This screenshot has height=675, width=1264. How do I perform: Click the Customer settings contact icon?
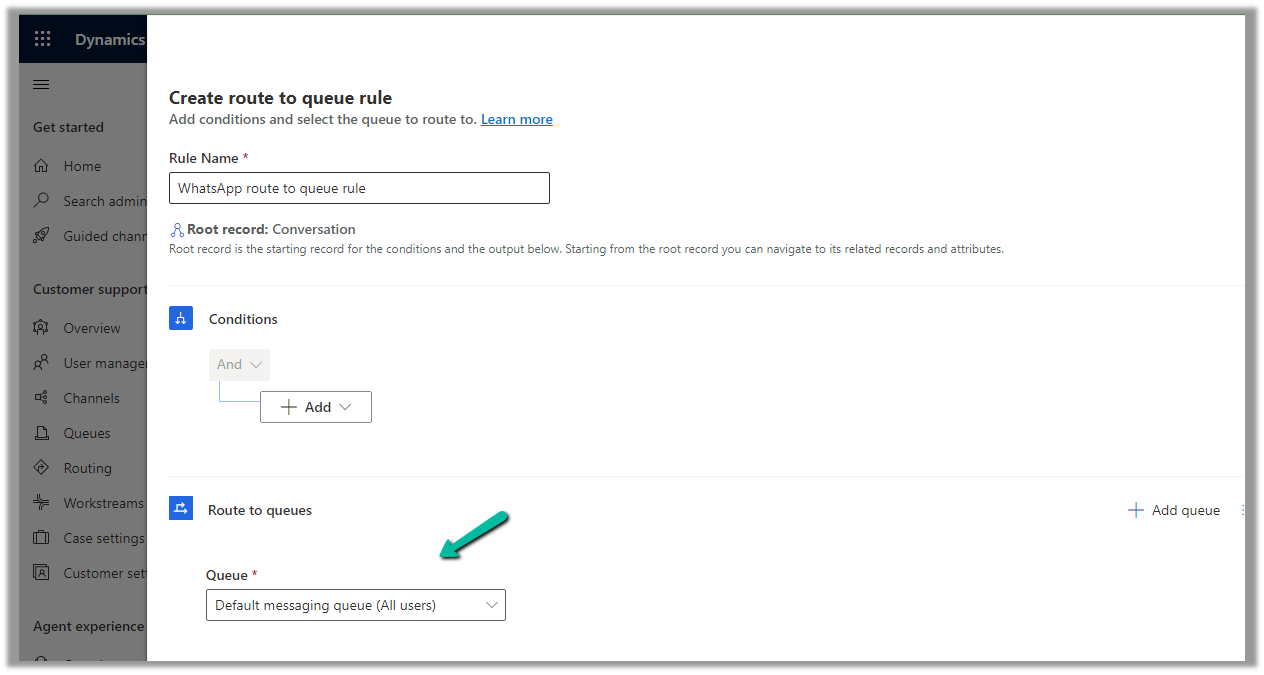pos(42,573)
